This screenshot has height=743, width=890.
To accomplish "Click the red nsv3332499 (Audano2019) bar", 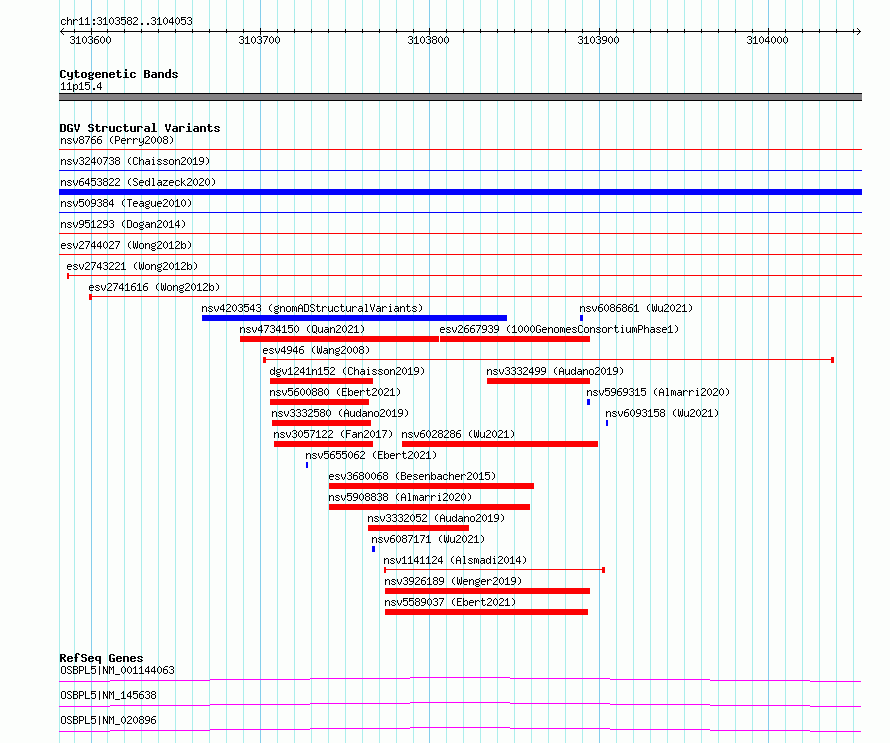I will [x=538, y=381].
